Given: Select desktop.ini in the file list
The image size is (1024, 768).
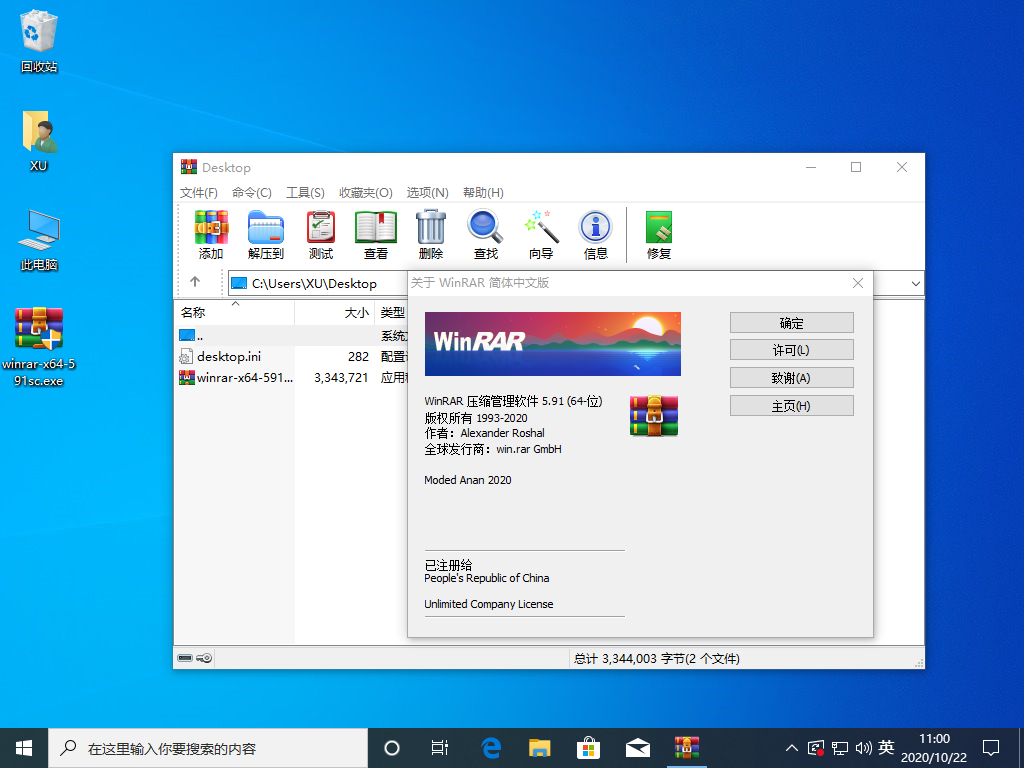Looking at the screenshot, I should click(x=230, y=356).
